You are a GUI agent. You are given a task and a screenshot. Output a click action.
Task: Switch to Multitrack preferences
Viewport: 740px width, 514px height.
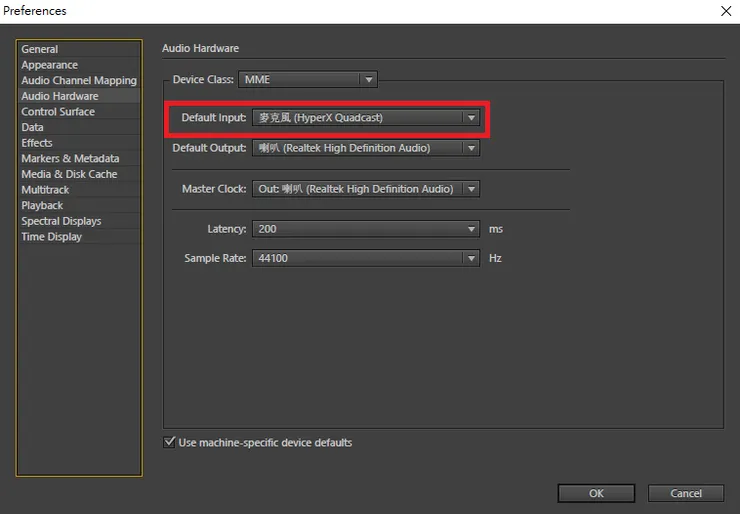click(45, 190)
